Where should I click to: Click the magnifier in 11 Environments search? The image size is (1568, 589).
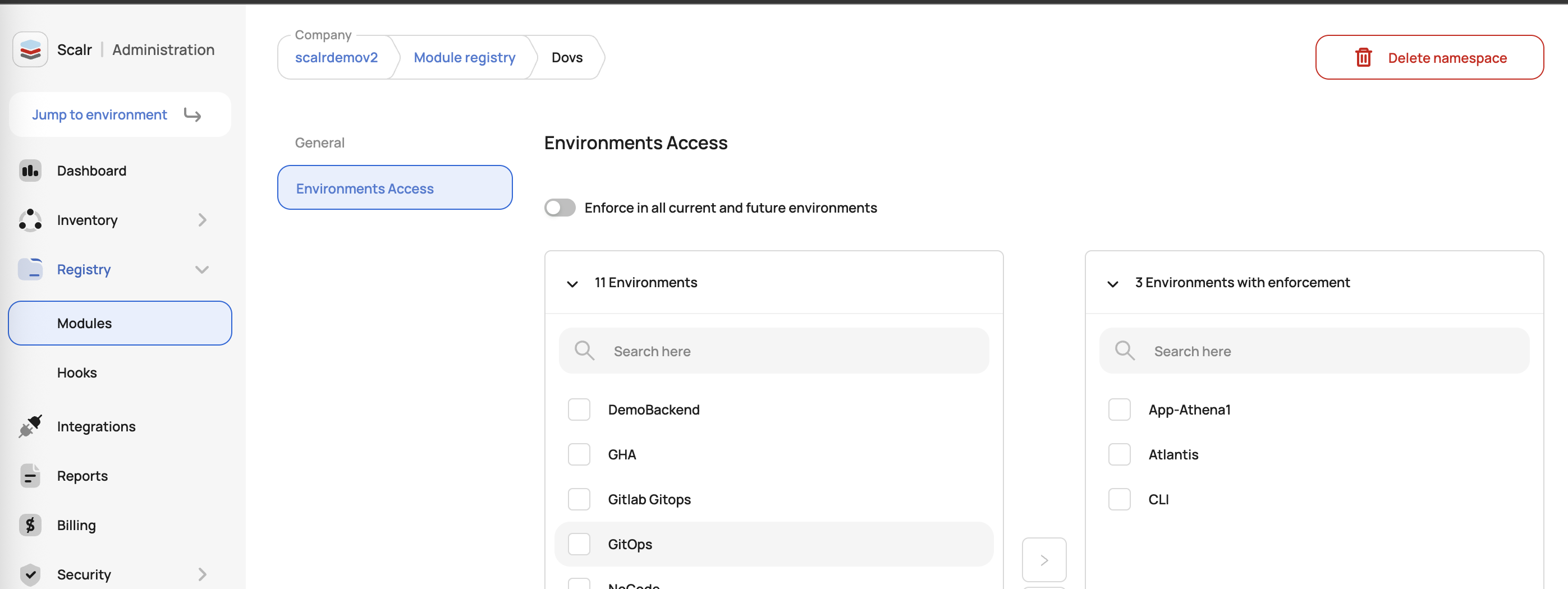coord(584,351)
